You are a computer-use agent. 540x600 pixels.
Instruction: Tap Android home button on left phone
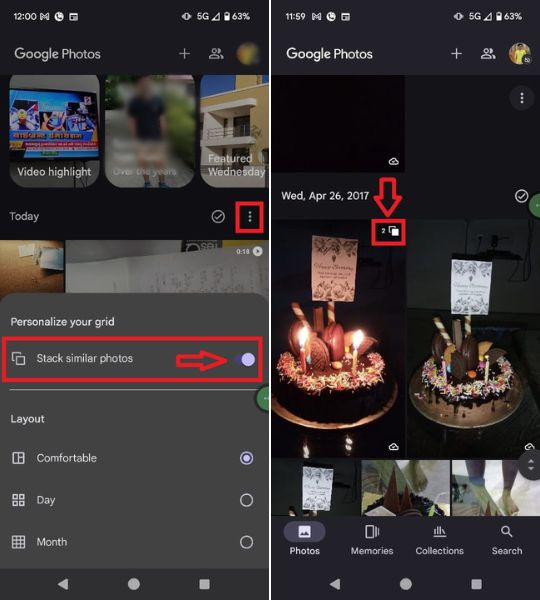[134, 584]
